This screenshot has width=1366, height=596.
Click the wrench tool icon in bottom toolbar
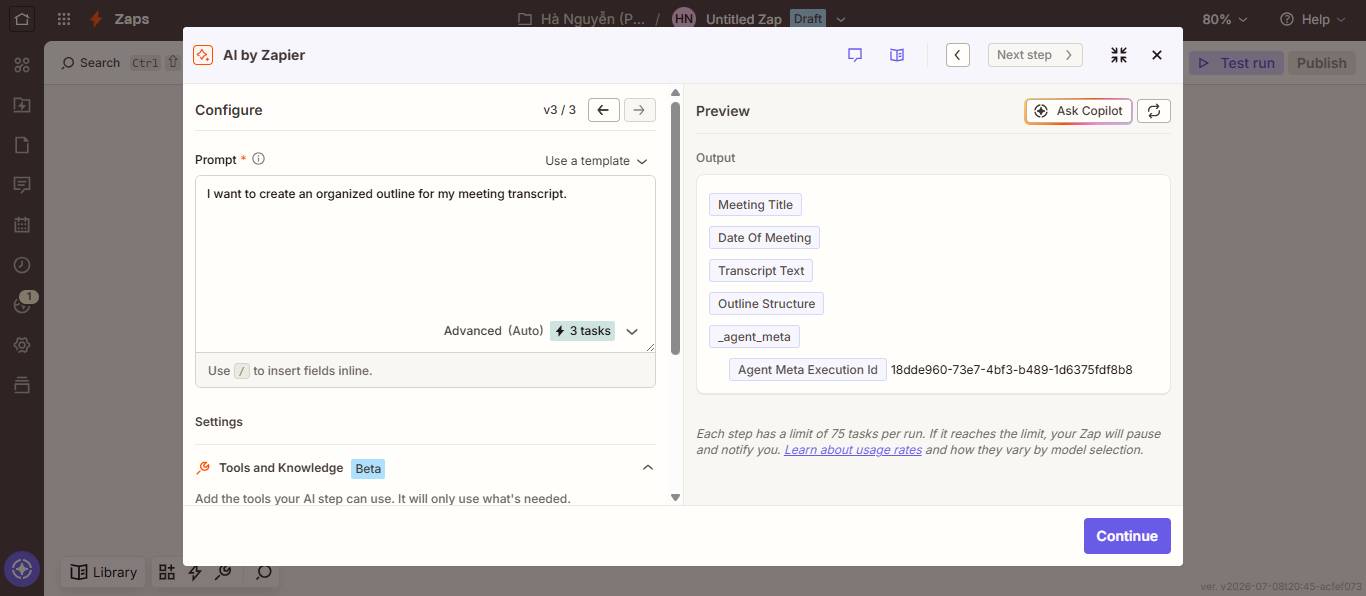click(x=224, y=572)
